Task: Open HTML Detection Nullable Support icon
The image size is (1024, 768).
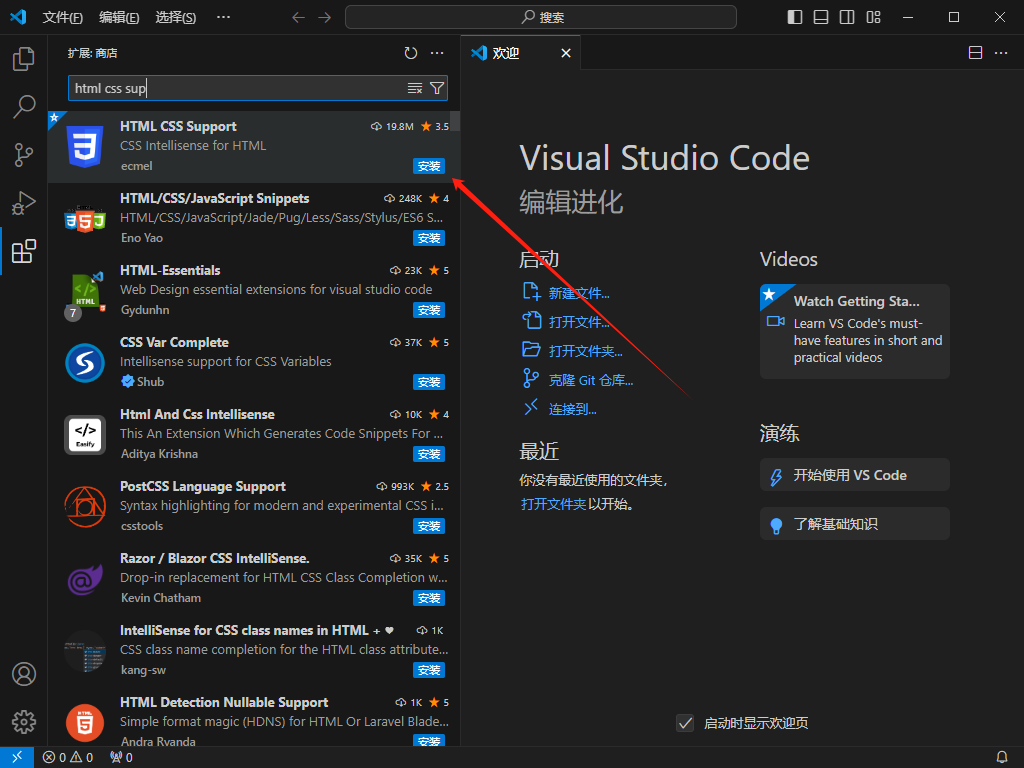Action: click(x=85, y=722)
